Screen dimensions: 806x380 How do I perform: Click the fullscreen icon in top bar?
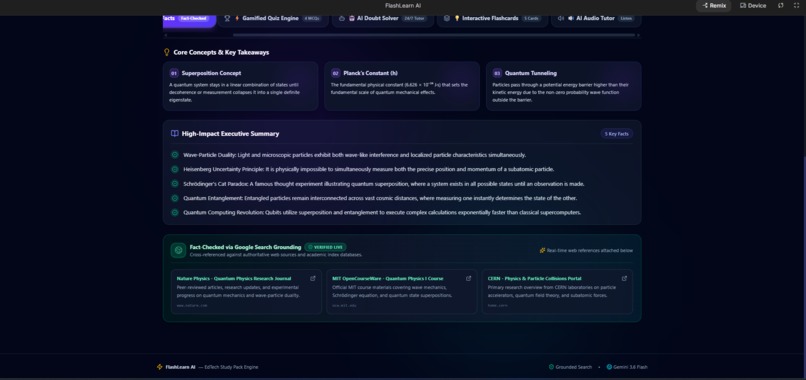(x=796, y=6)
